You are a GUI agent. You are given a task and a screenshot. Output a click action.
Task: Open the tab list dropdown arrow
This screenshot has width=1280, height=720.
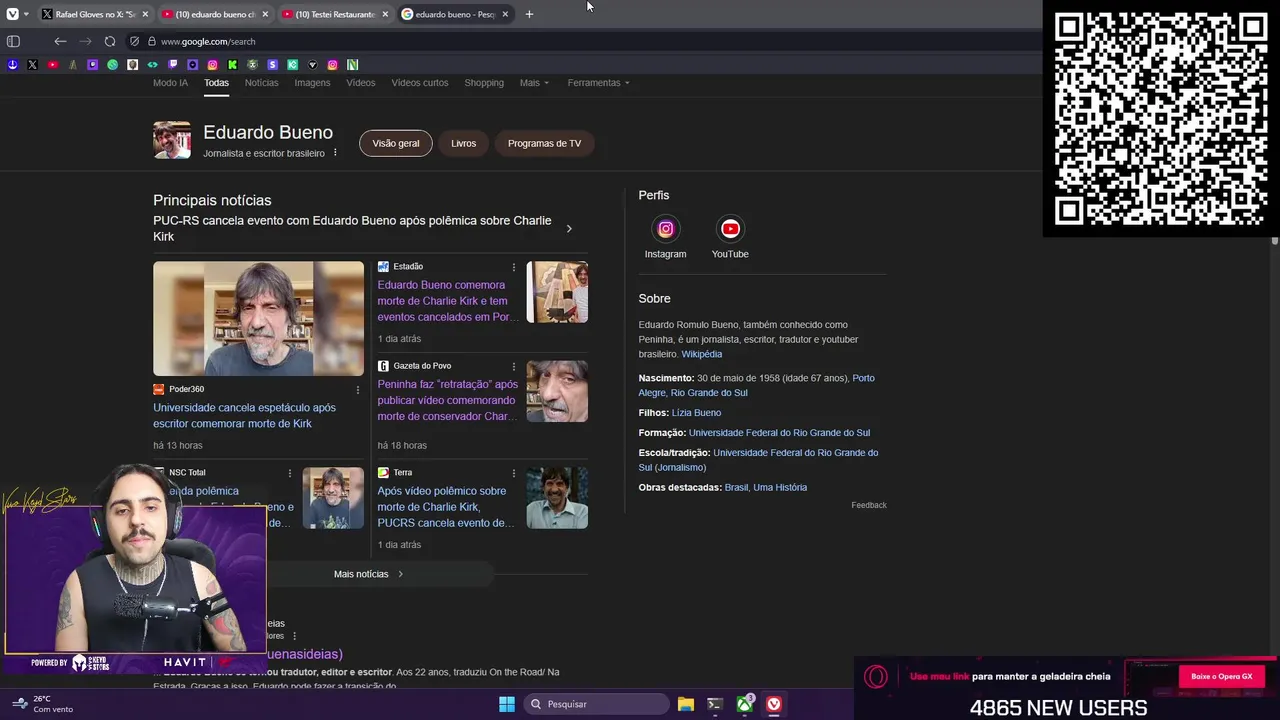pos(27,14)
